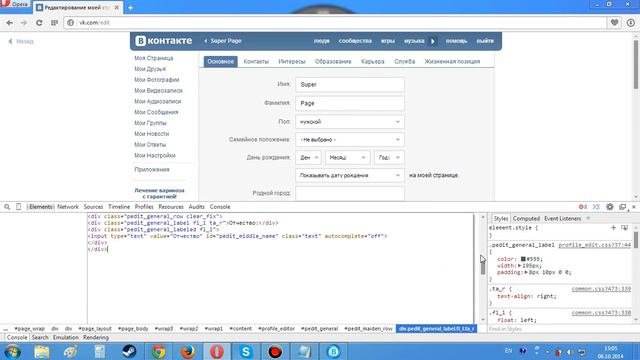Click the Фамилия input field
The height and width of the screenshot is (360, 640).
point(350,103)
